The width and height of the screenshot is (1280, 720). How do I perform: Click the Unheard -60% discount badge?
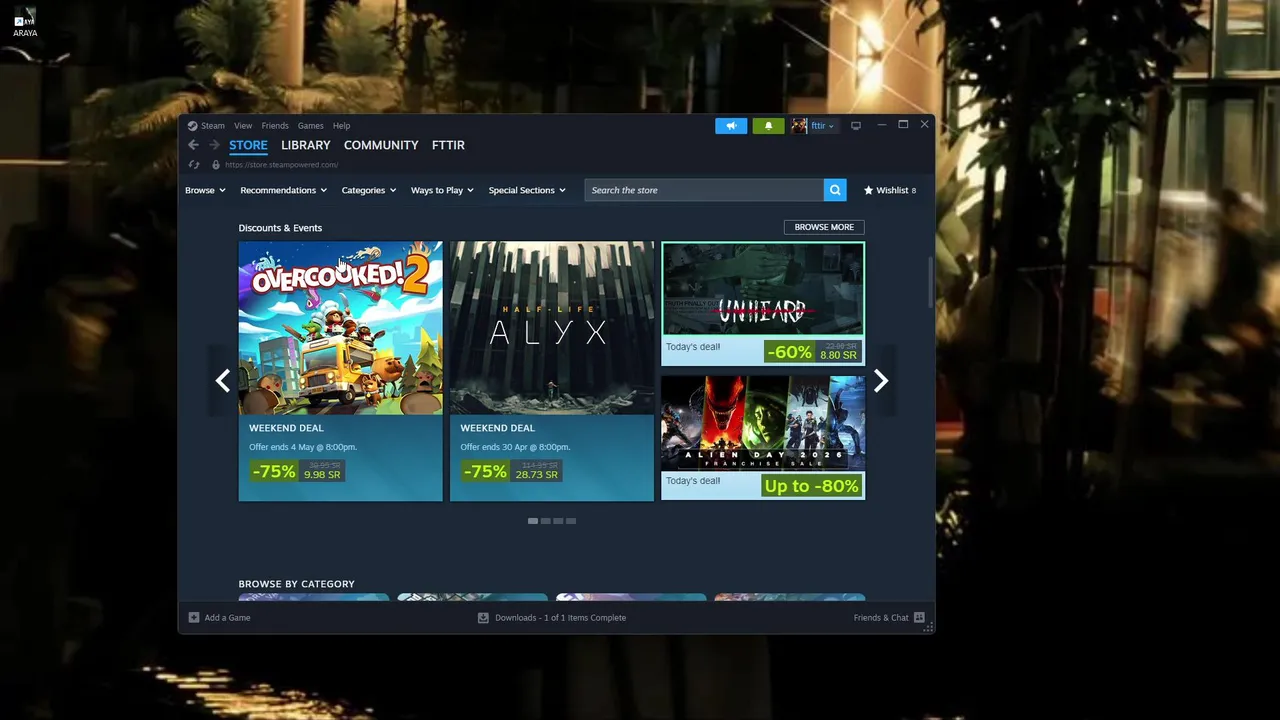pos(789,352)
